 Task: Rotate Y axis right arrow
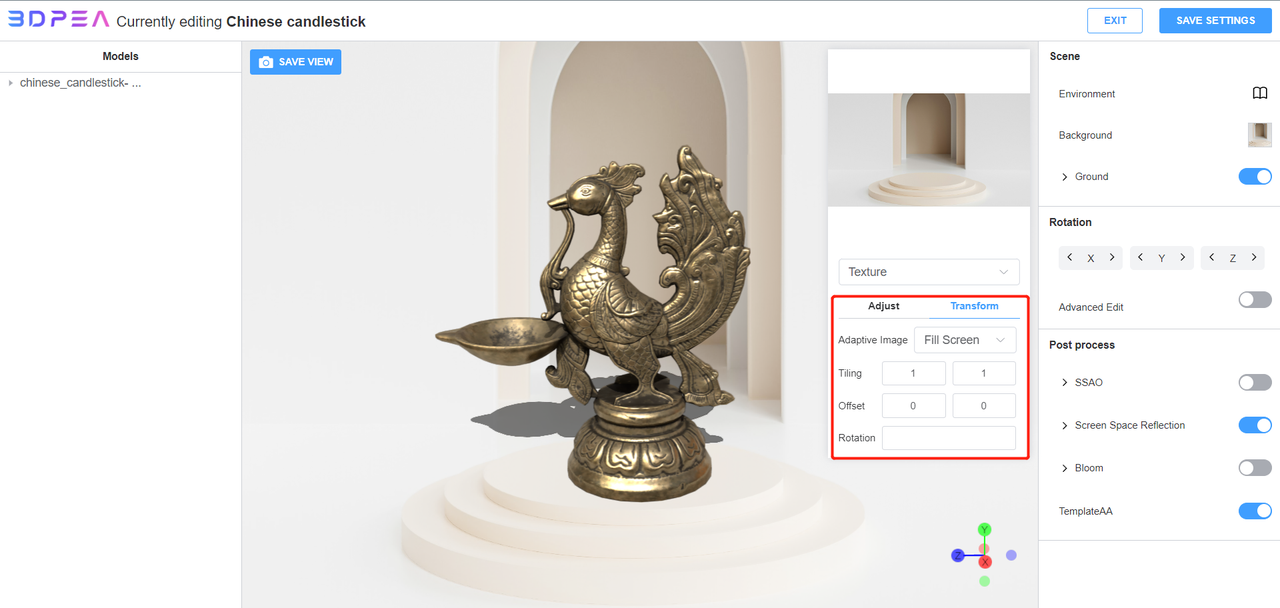[1182, 258]
